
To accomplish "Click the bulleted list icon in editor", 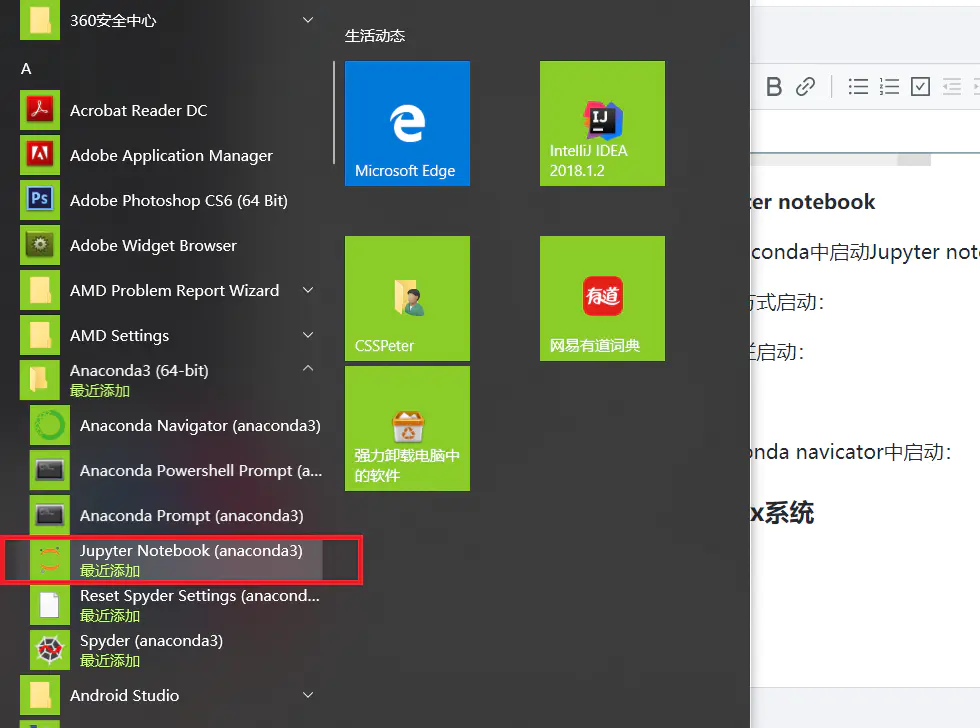I will (858, 86).
